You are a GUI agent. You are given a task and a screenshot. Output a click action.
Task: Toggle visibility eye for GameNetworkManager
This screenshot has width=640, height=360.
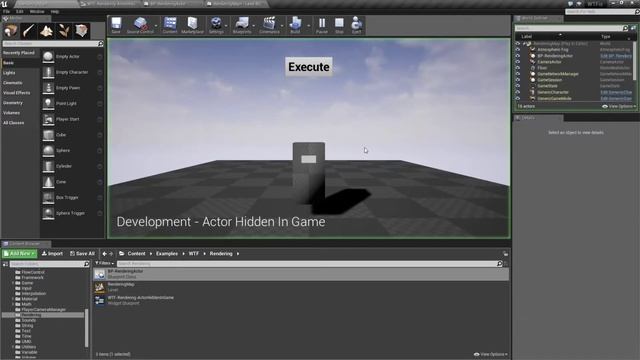pyautogui.click(x=518, y=74)
